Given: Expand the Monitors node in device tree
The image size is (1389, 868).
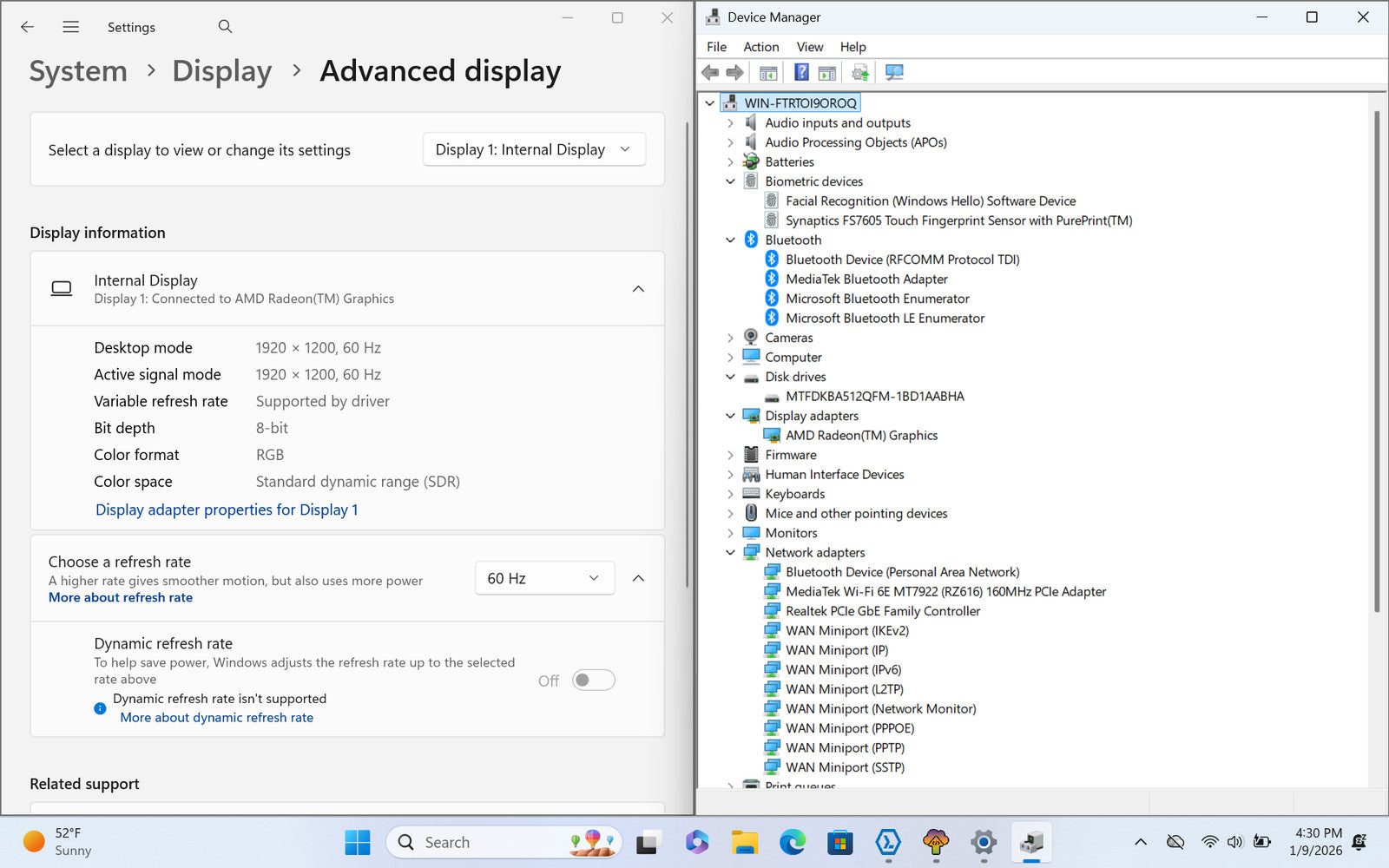Looking at the screenshot, I should (730, 533).
